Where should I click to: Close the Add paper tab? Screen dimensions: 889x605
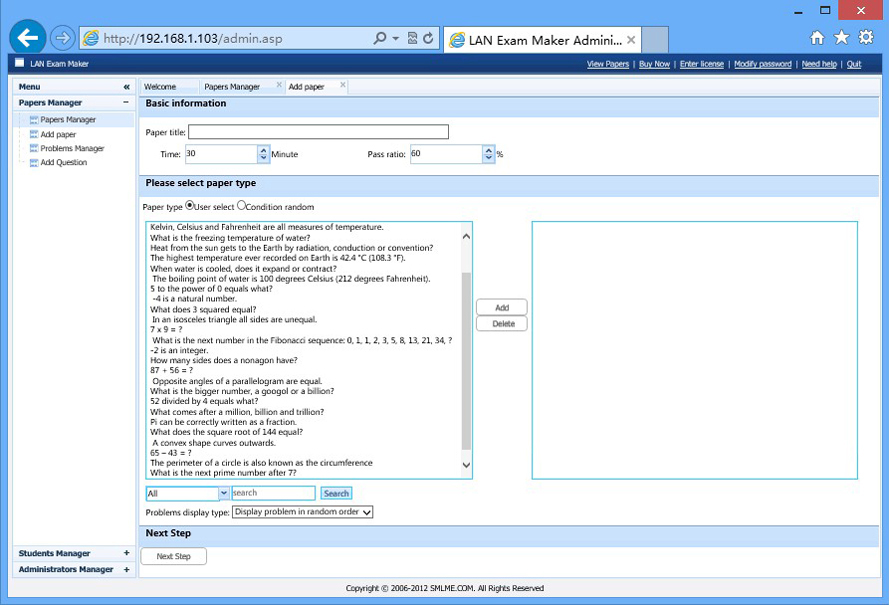pos(343,86)
